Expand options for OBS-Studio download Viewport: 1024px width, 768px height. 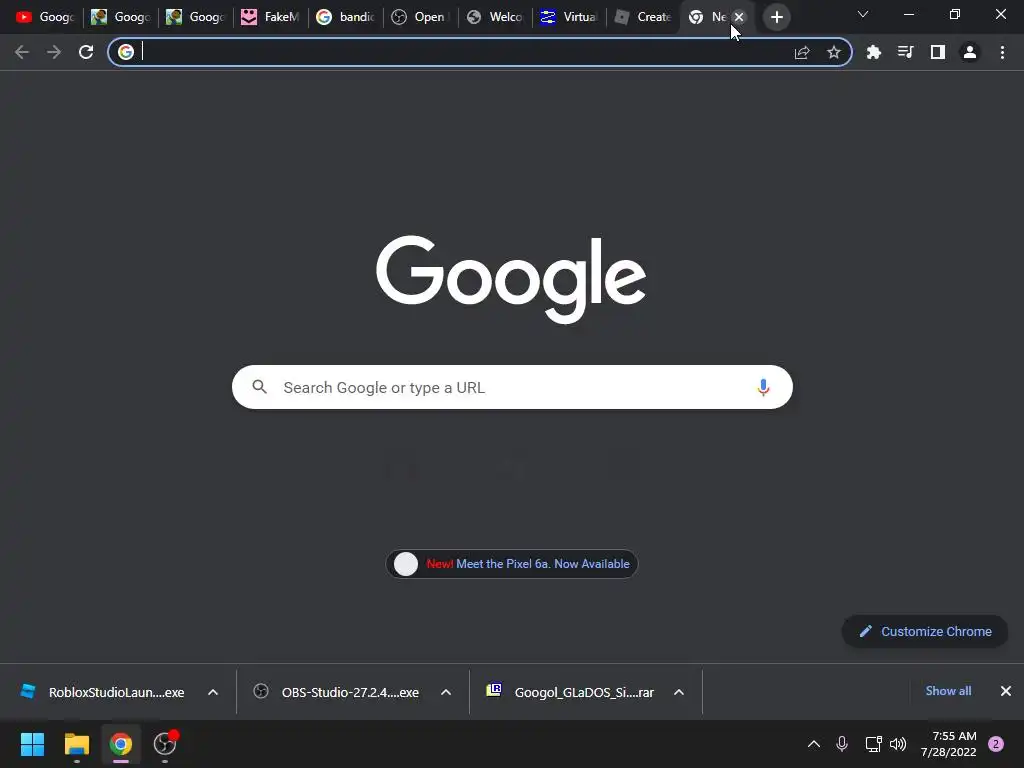(x=446, y=692)
